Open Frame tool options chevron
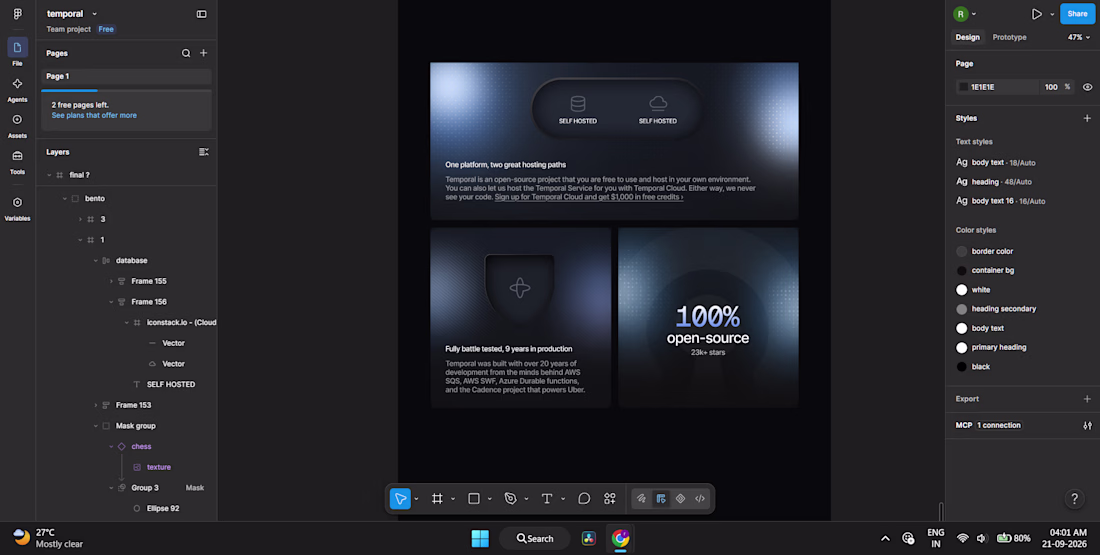 (452, 499)
